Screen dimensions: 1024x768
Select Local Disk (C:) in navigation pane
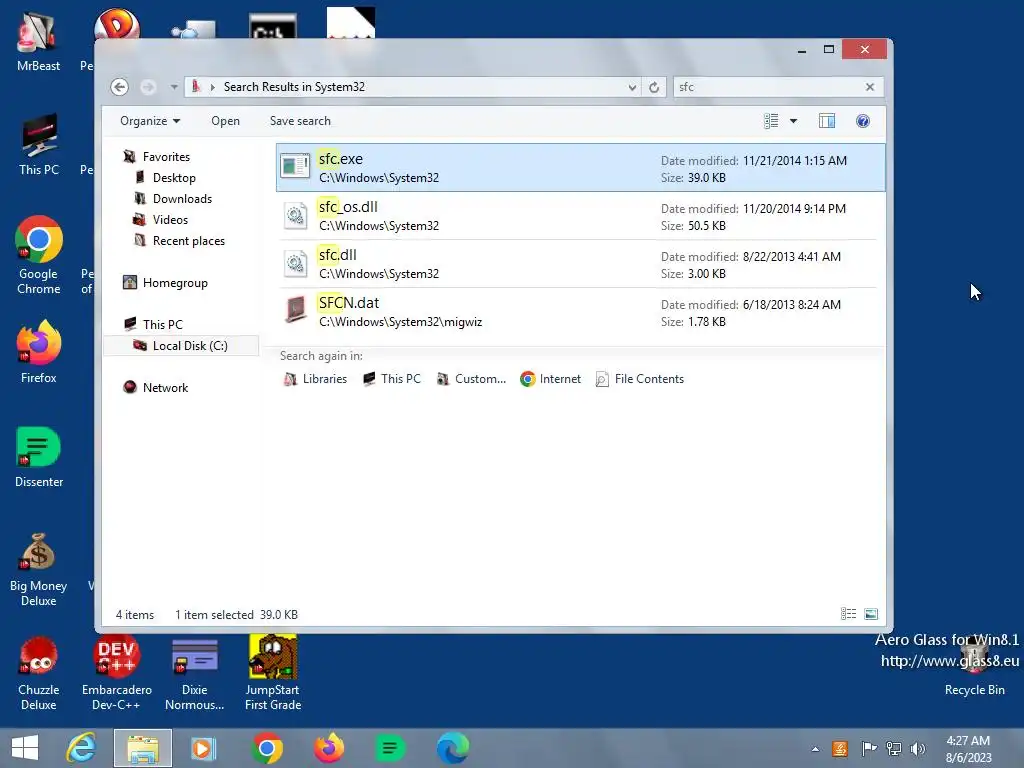tap(181, 345)
